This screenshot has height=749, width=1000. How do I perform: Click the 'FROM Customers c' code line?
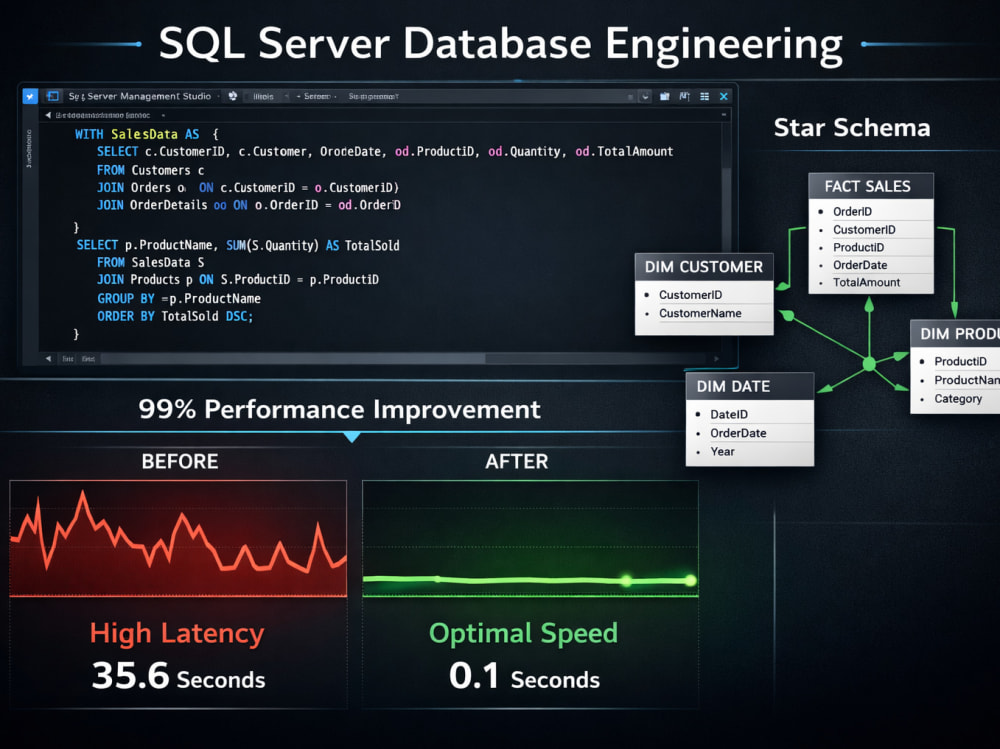tap(151, 170)
